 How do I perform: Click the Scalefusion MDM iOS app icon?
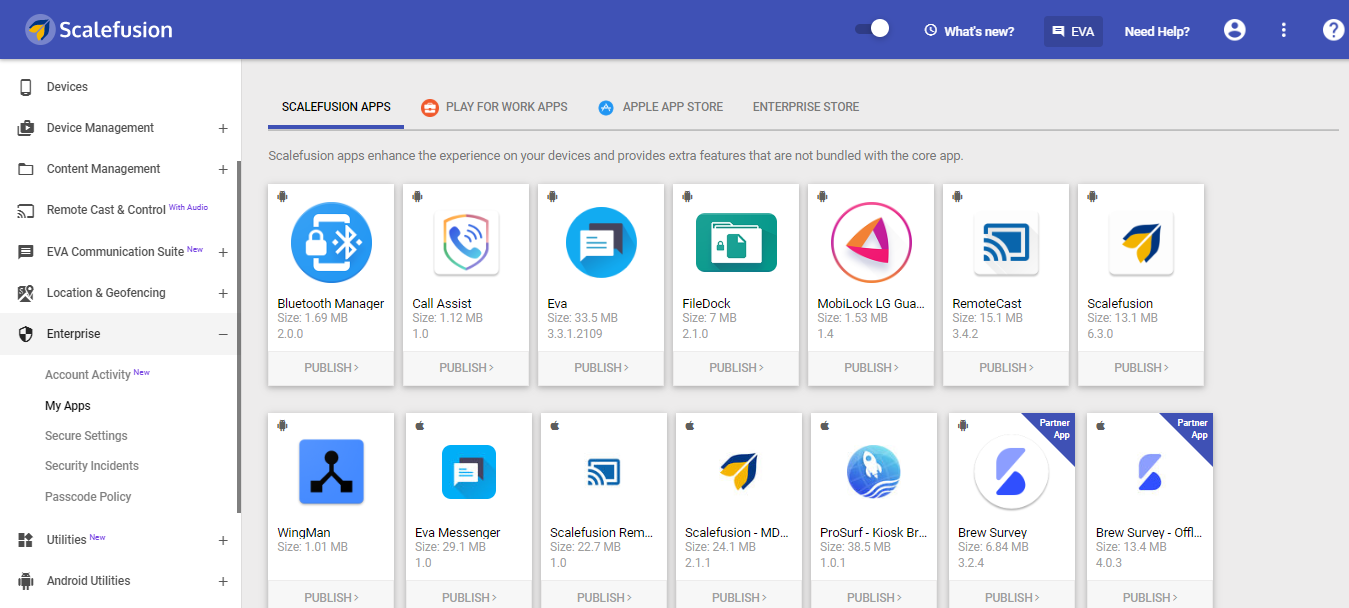tap(739, 471)
